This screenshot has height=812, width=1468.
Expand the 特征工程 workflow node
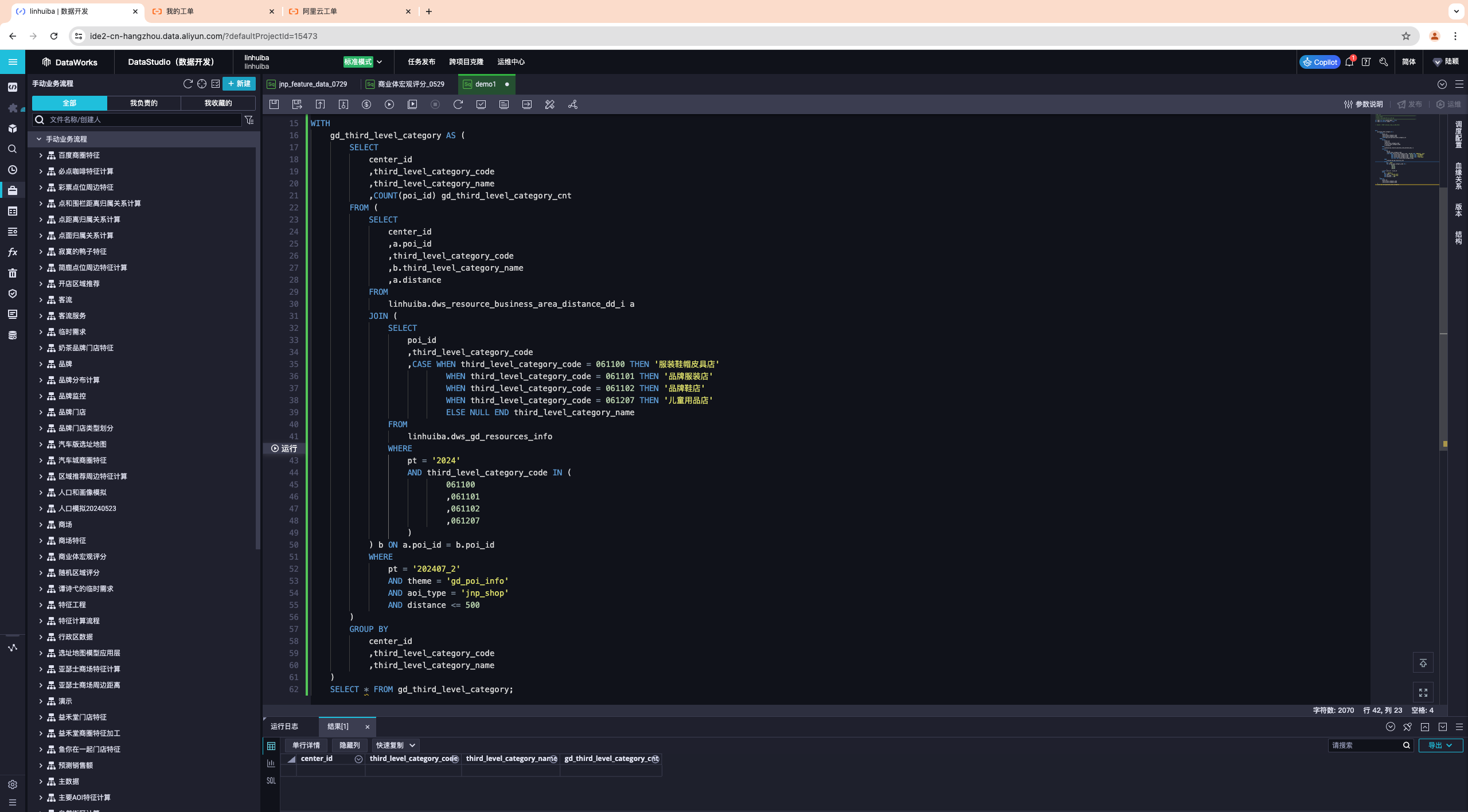41,605
